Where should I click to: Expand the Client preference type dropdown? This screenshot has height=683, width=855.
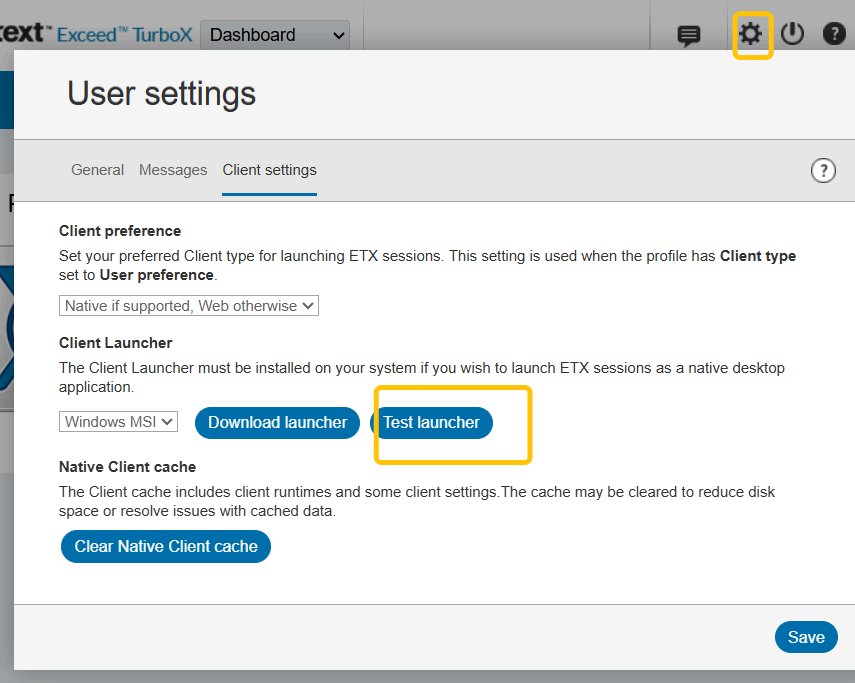(189, 306)
